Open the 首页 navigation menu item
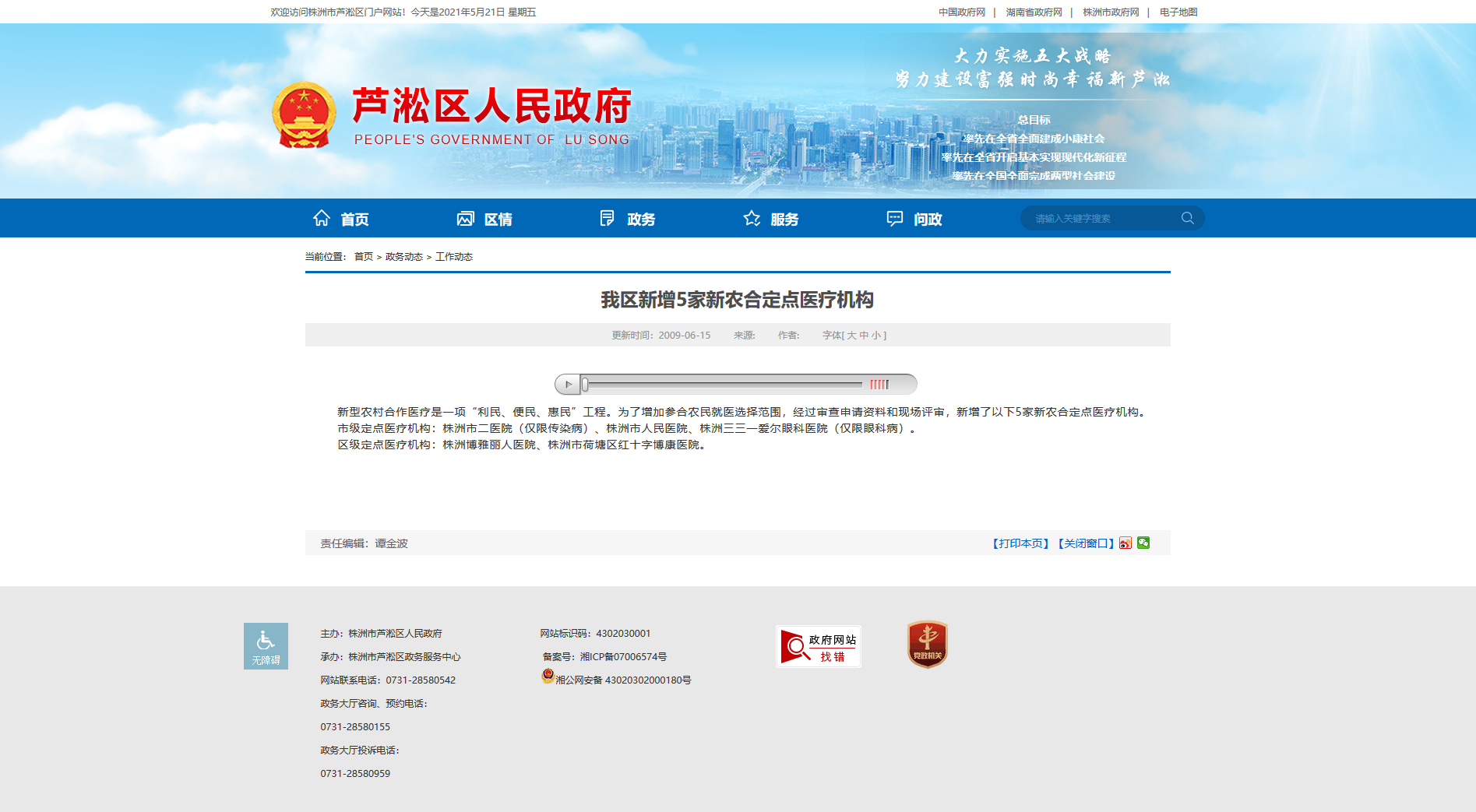The width and height of the screenshot is (1476, 812). 341,219
